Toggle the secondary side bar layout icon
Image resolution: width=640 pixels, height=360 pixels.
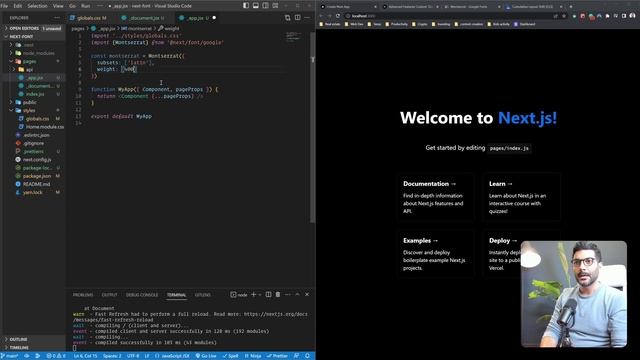click(x=265, y=6)
